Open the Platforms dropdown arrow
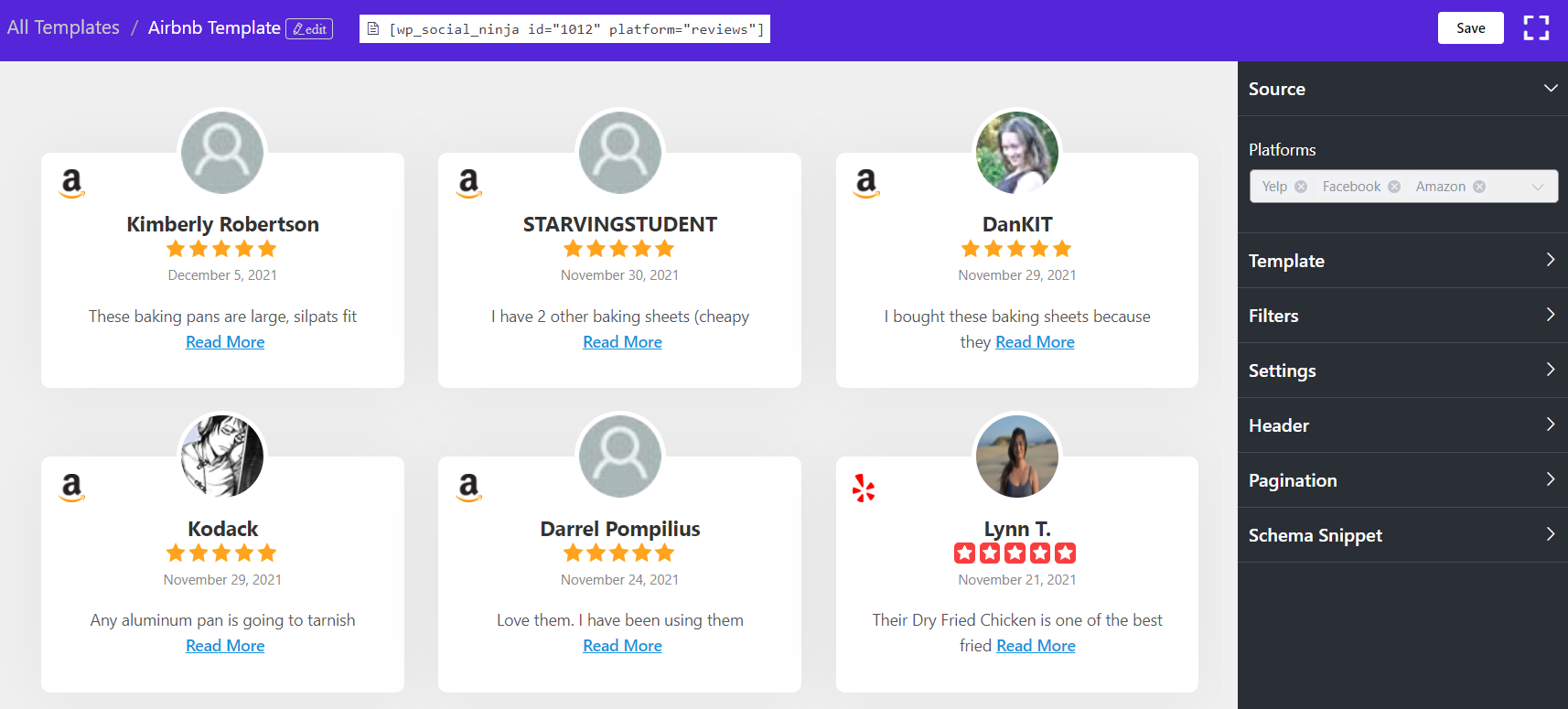This screenshot has height=709, width=1568. (1538, 187)
